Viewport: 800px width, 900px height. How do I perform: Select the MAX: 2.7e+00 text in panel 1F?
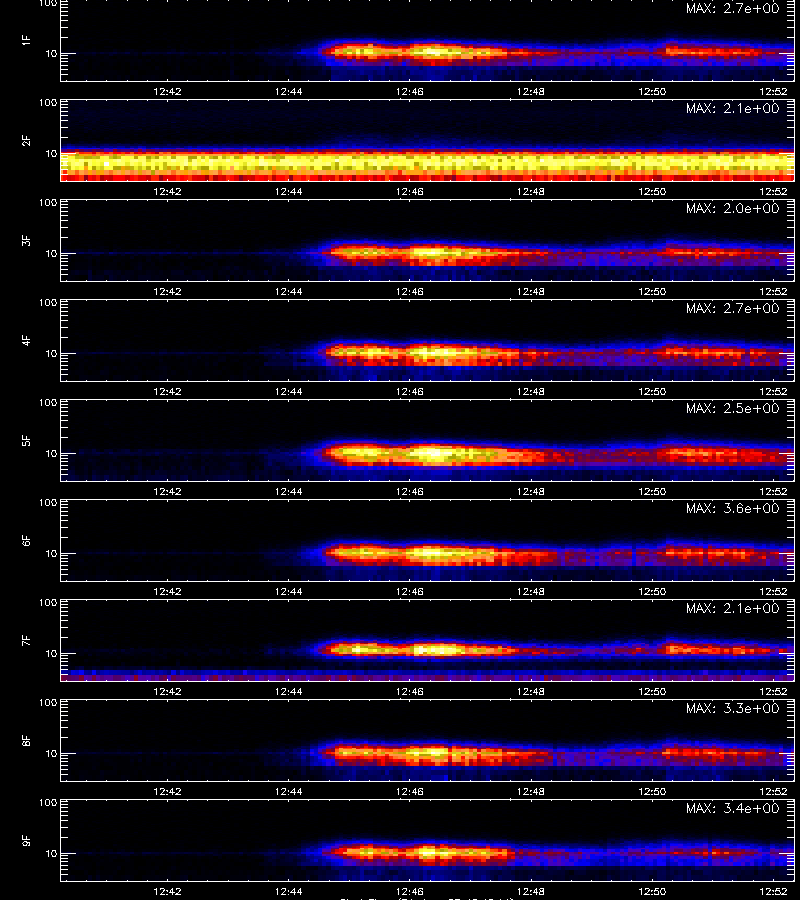click(732, 9)
